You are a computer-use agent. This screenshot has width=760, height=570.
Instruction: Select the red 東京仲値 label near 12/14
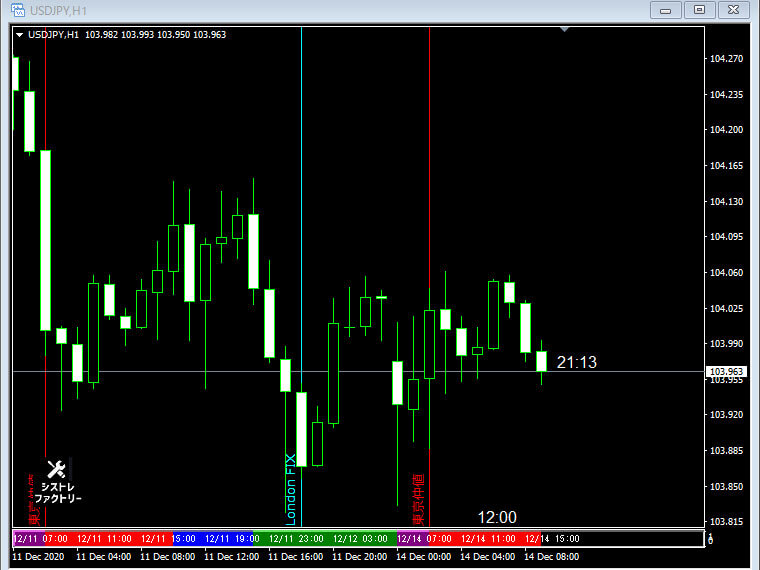tap(418, 500)
